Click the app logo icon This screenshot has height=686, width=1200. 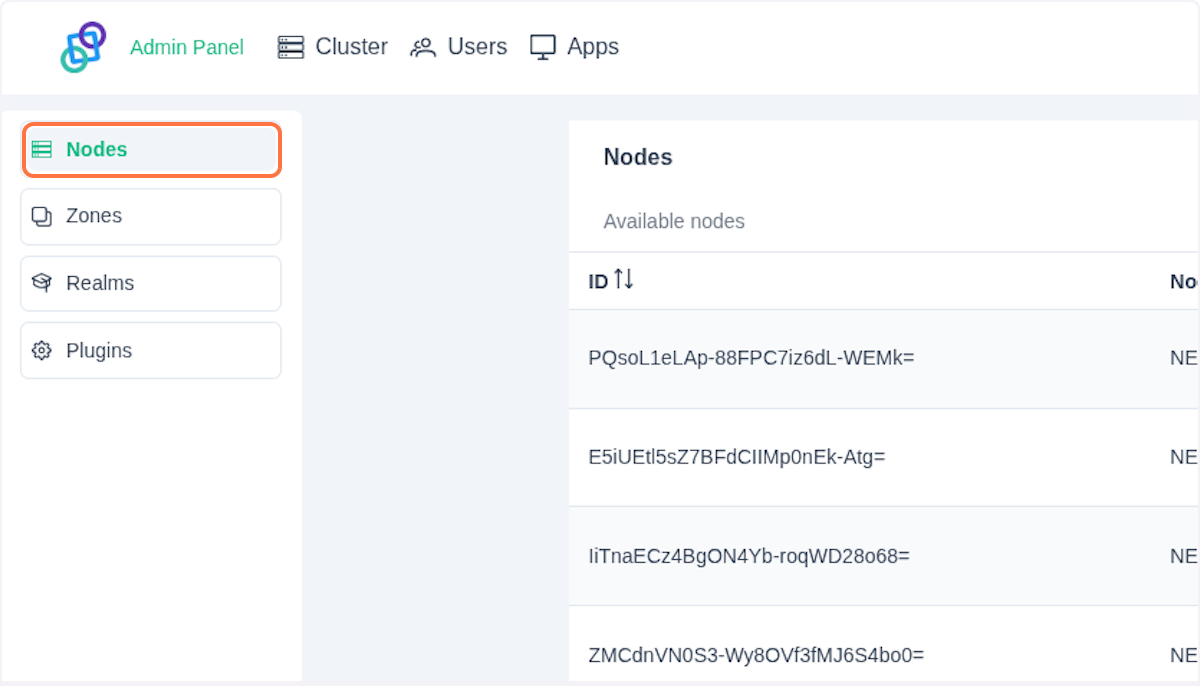coord(83,47)
